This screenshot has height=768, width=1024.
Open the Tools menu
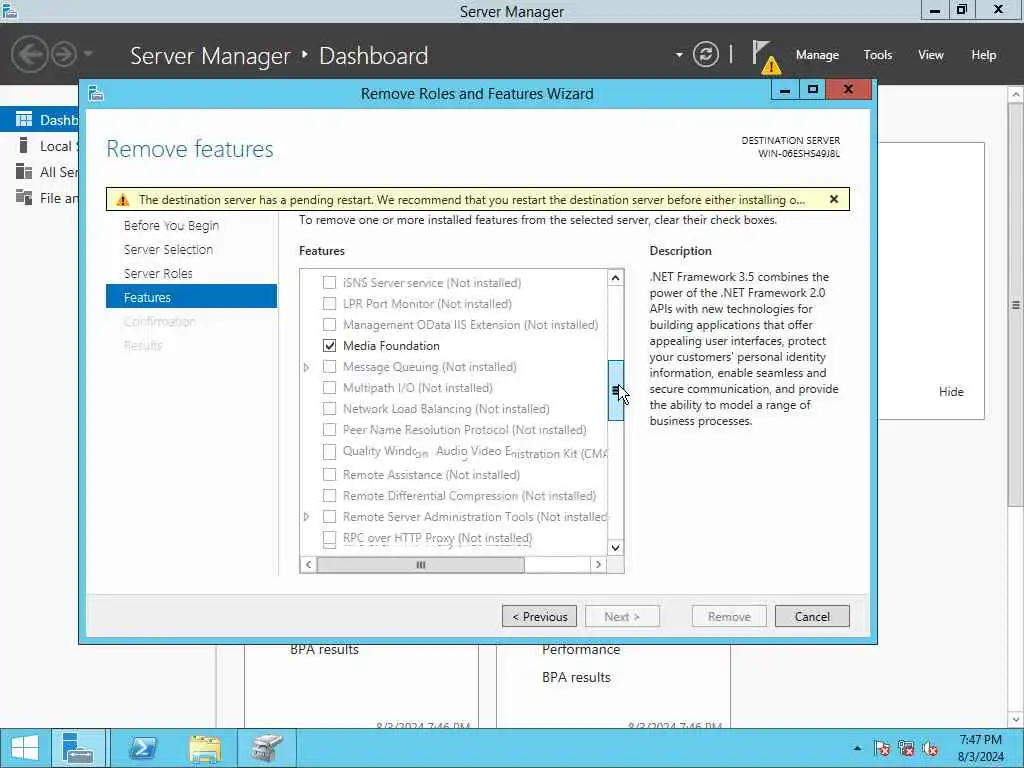click(x=878, y=55)
